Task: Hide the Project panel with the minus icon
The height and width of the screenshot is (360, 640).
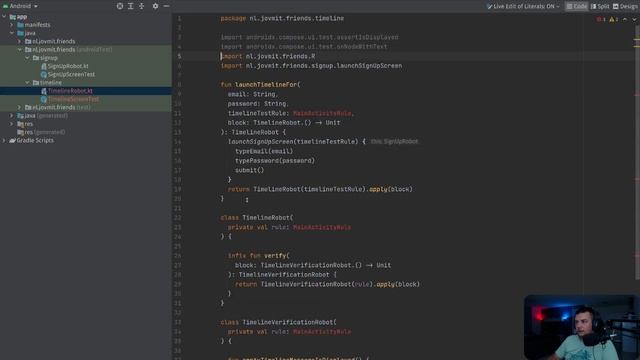Action: [166, 6]
